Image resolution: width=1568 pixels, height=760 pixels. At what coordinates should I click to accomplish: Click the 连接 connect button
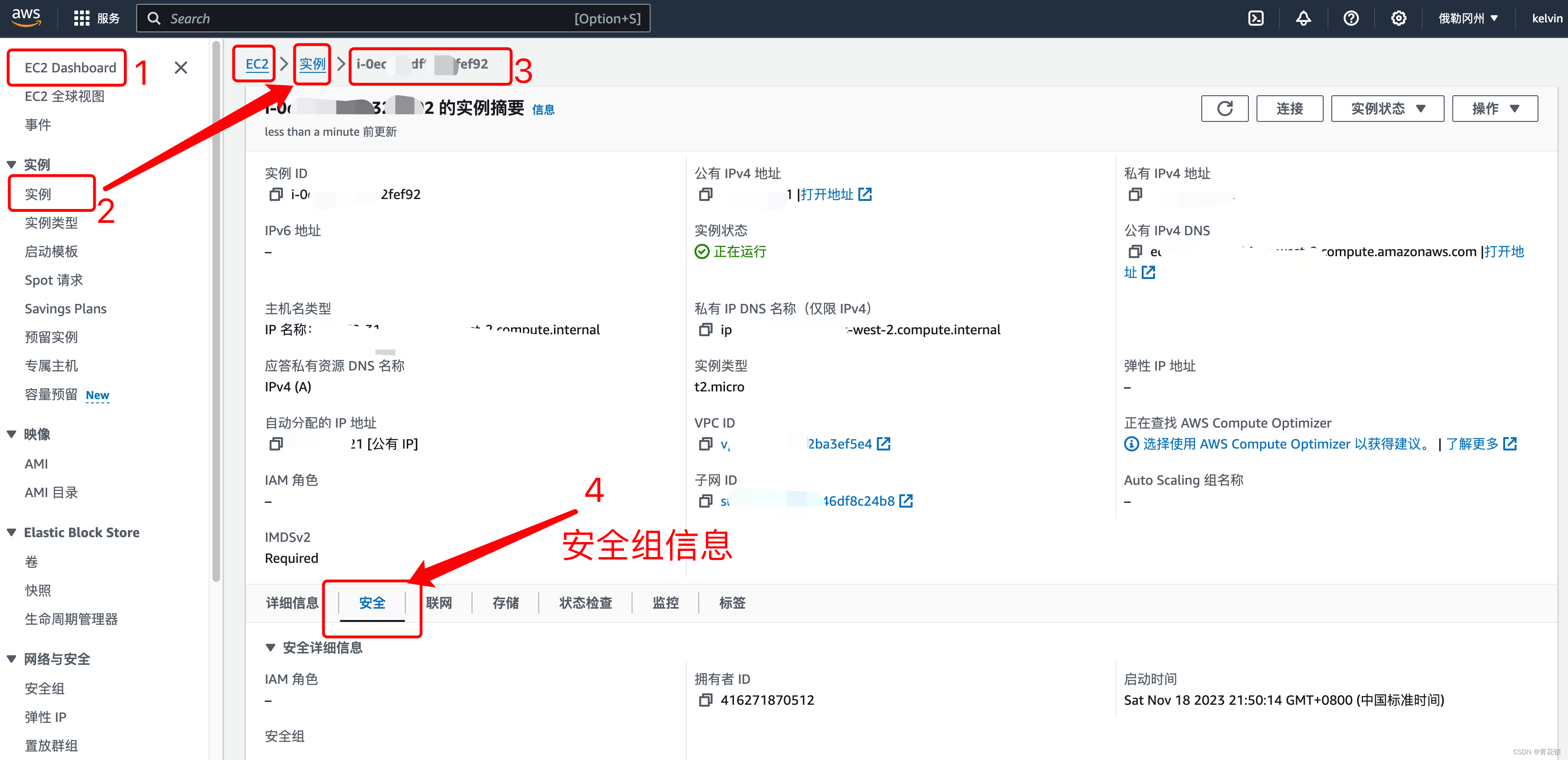click(1290, 108)
